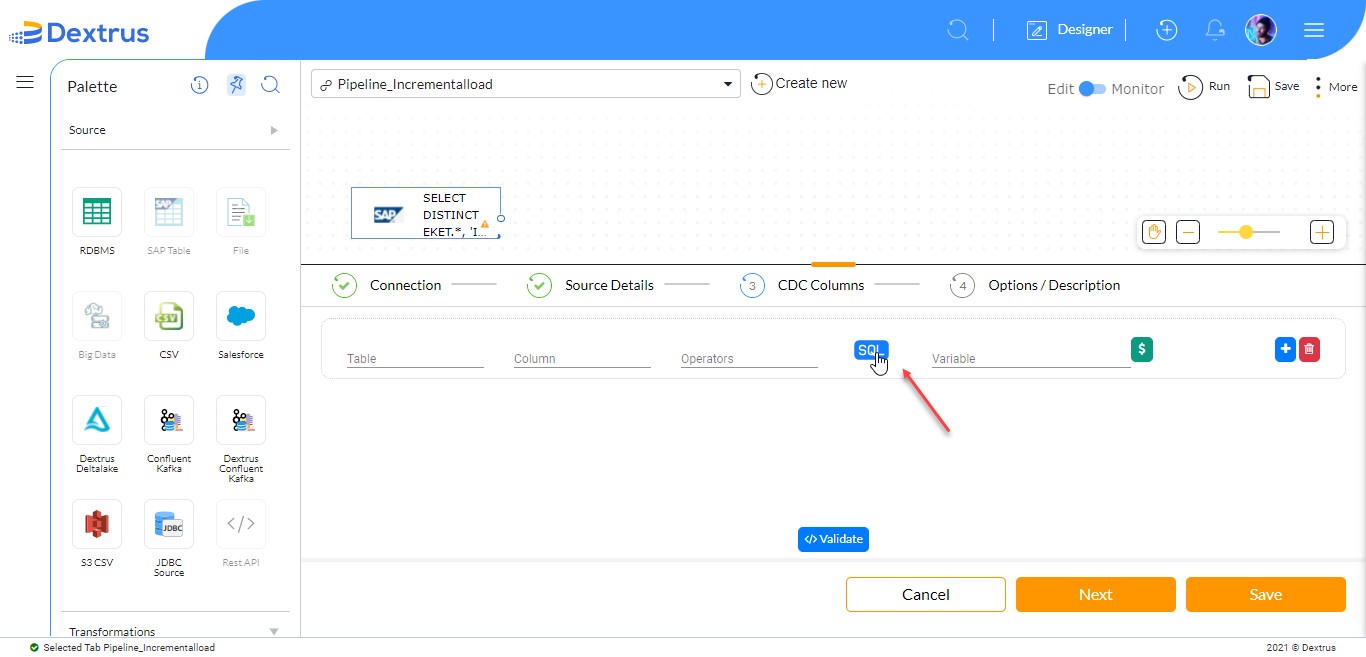Screen dimensions: 1366x657
Task: Click the Next button
Action: pyautogui.click(x=1096, y=594)
